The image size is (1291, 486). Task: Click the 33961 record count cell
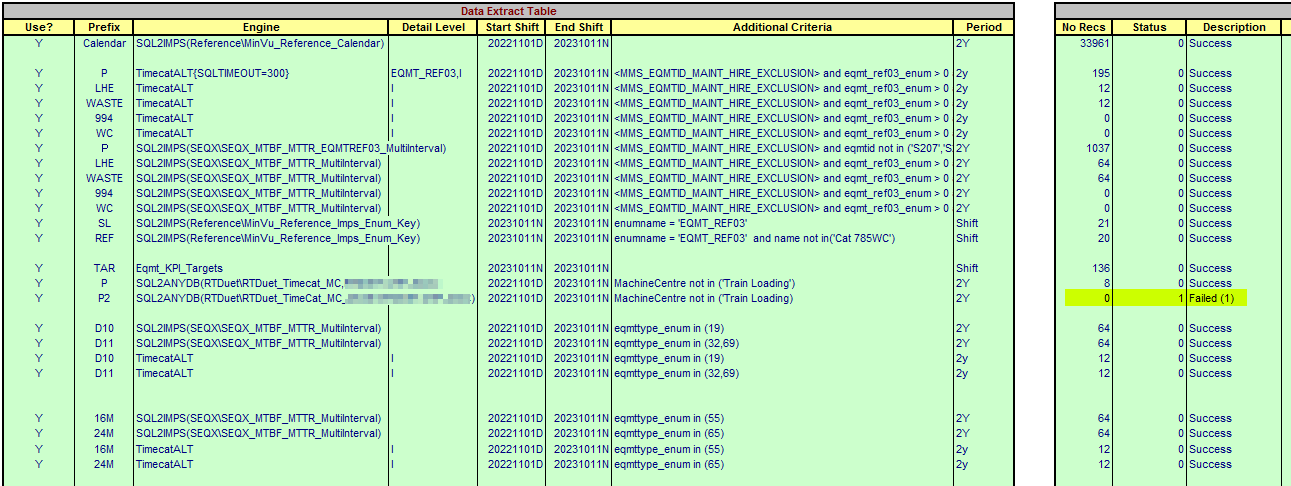pyautogui.click(x=1084, y=43)
